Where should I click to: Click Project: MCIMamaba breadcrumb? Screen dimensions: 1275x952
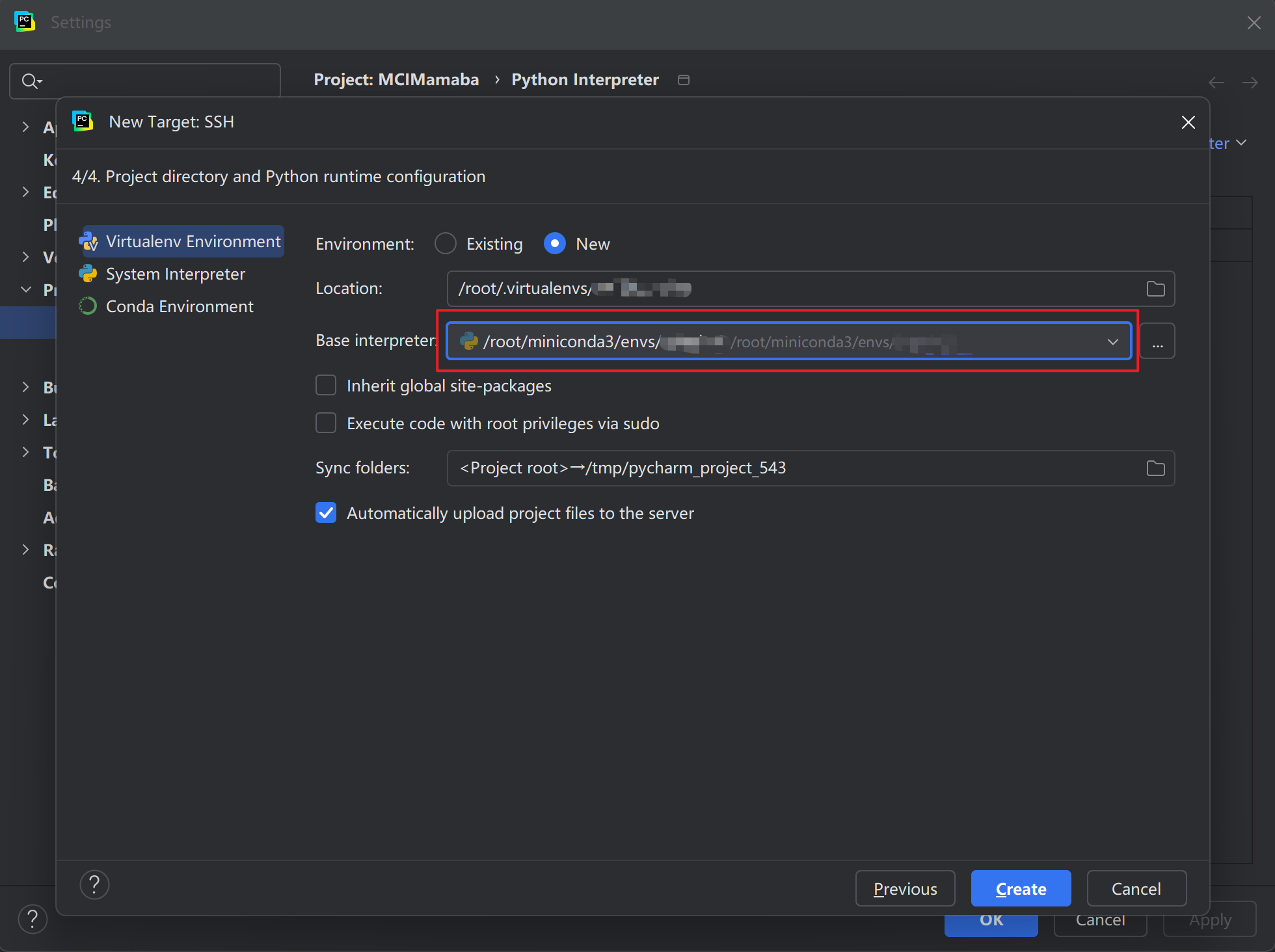[396, 79]
